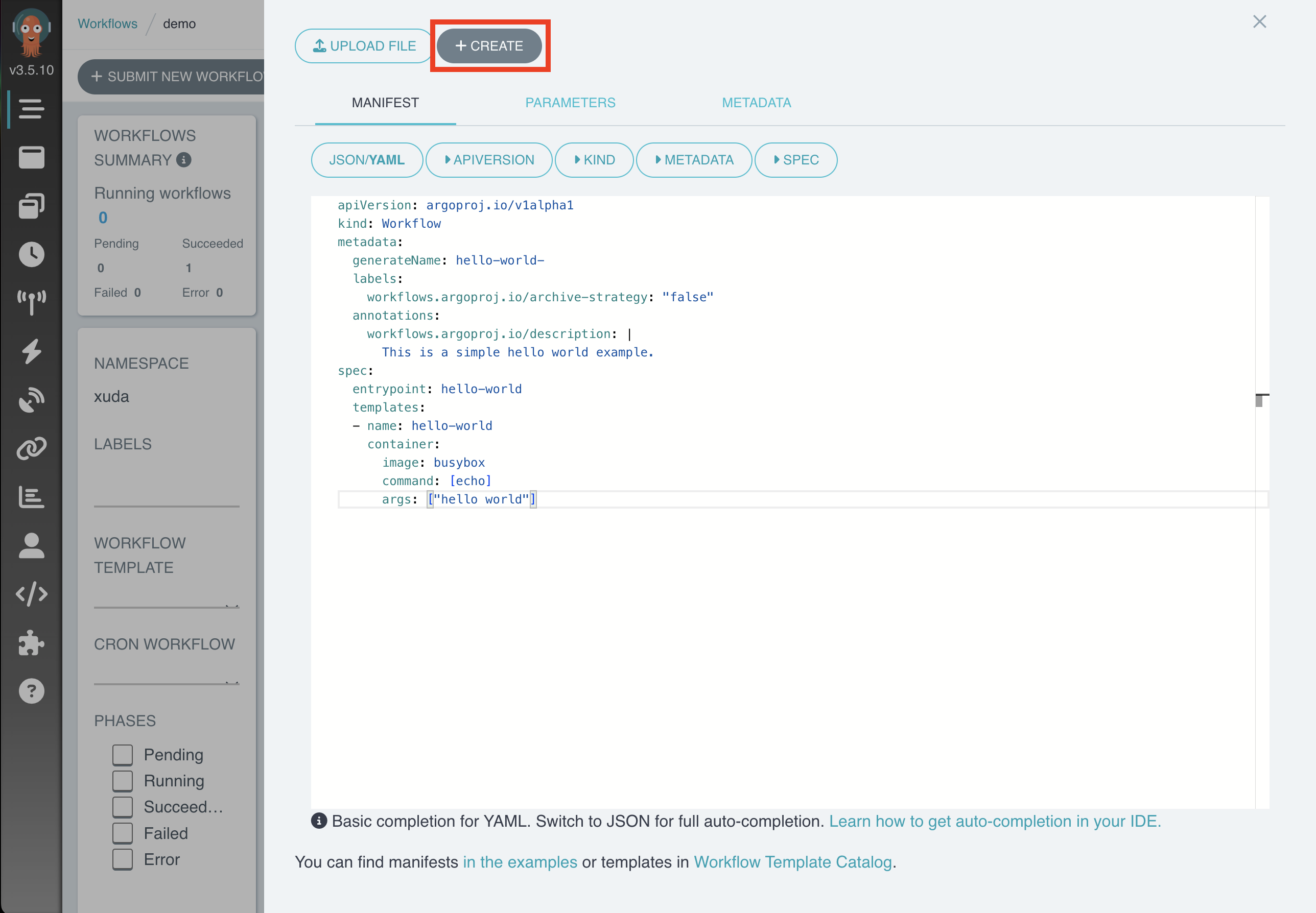This screenshot has width=1316, height=913.
Task: Click Upload File button
Action: pos(364,46)
